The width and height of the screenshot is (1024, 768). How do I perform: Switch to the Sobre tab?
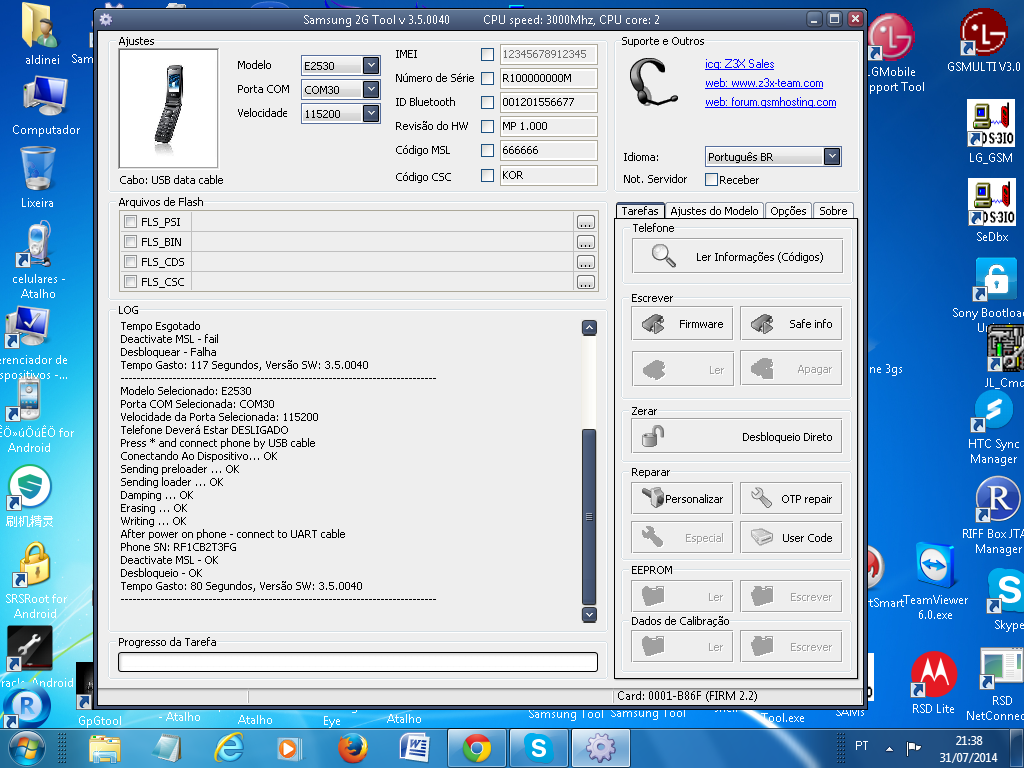tap(833, 211)
